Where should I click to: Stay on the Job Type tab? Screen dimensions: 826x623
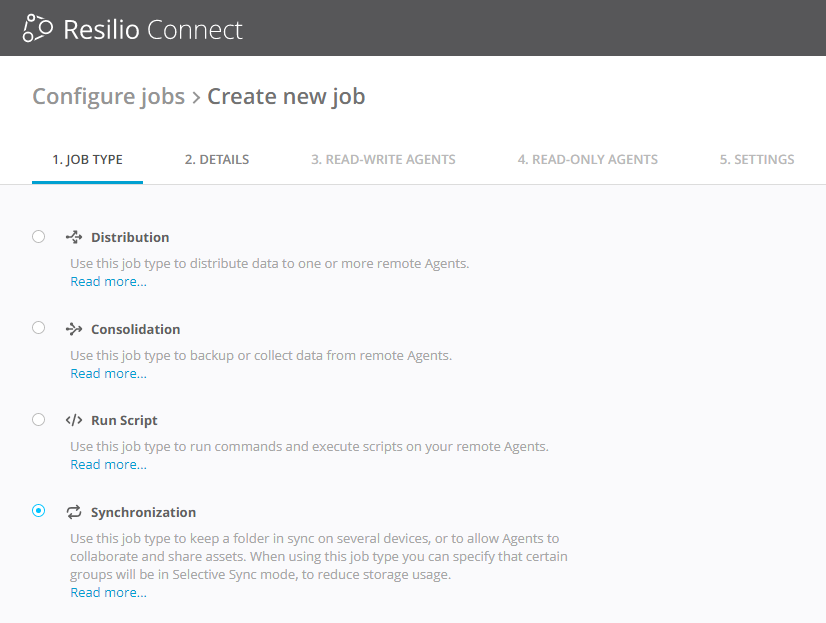87,159
